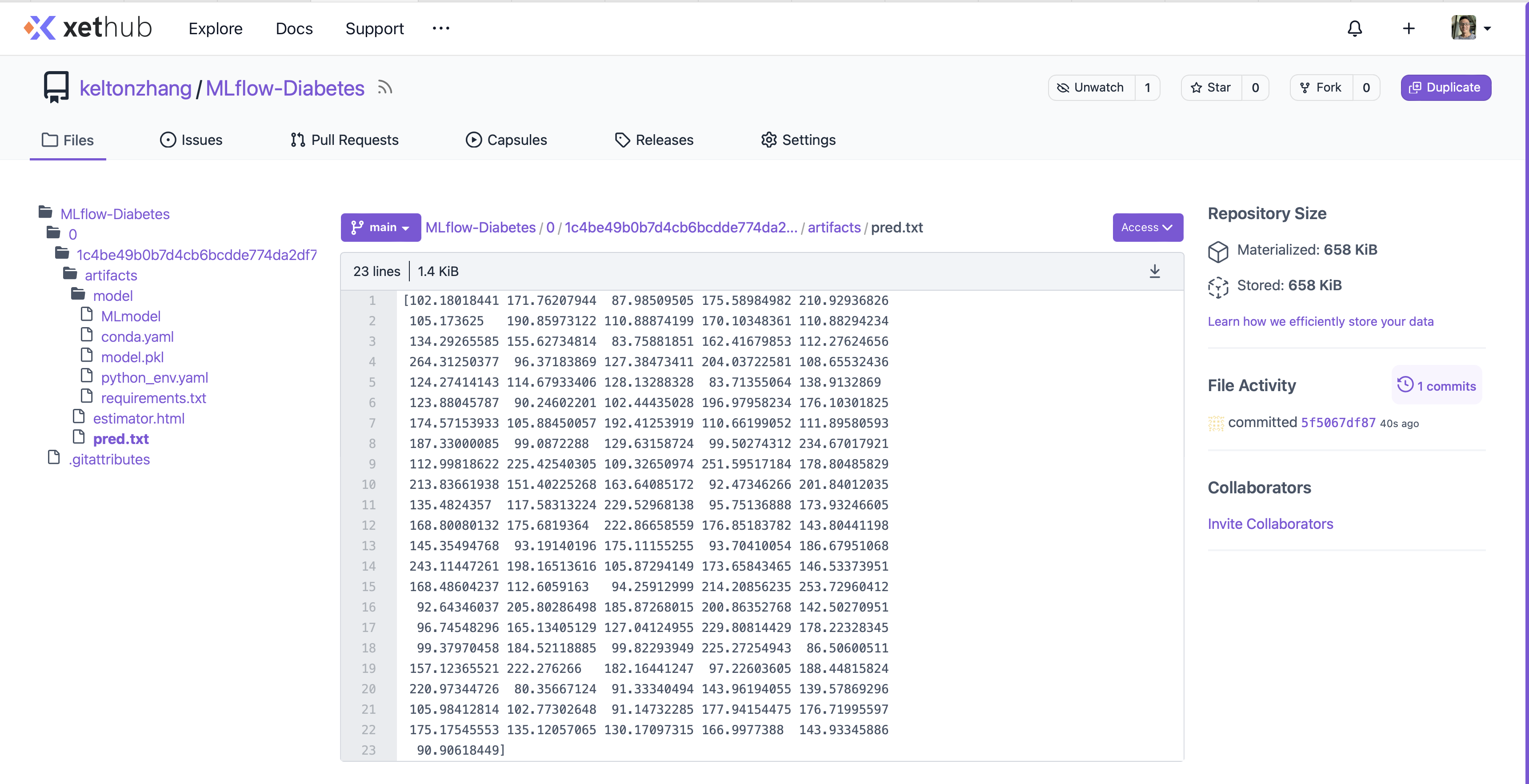
Task: Click the notifications bell icon
Action: (1354, 28)
